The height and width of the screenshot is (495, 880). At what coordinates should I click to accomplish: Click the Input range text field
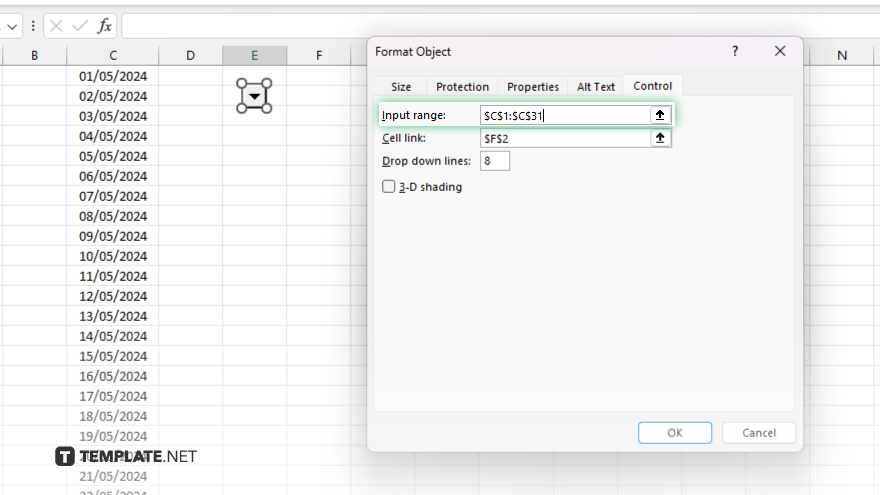coord(565,115)
